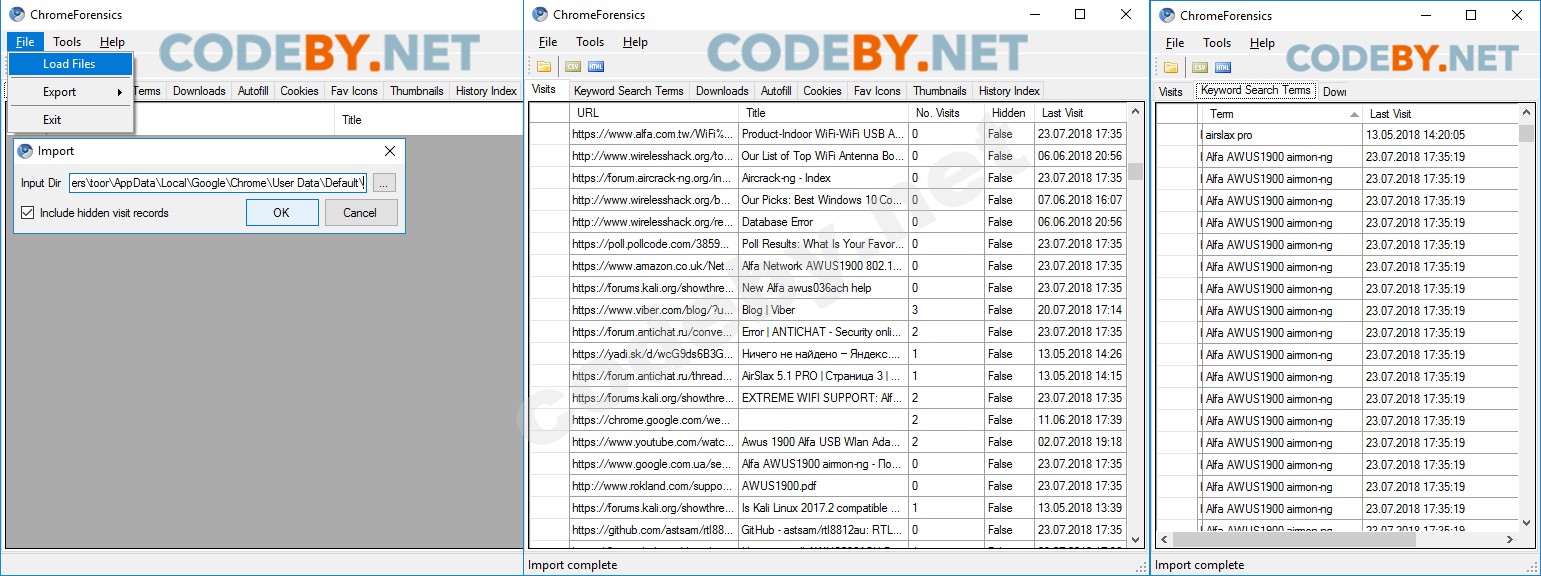
Task: Select the Autofill tab in the middle window
Action: click(x=776, y=90)
